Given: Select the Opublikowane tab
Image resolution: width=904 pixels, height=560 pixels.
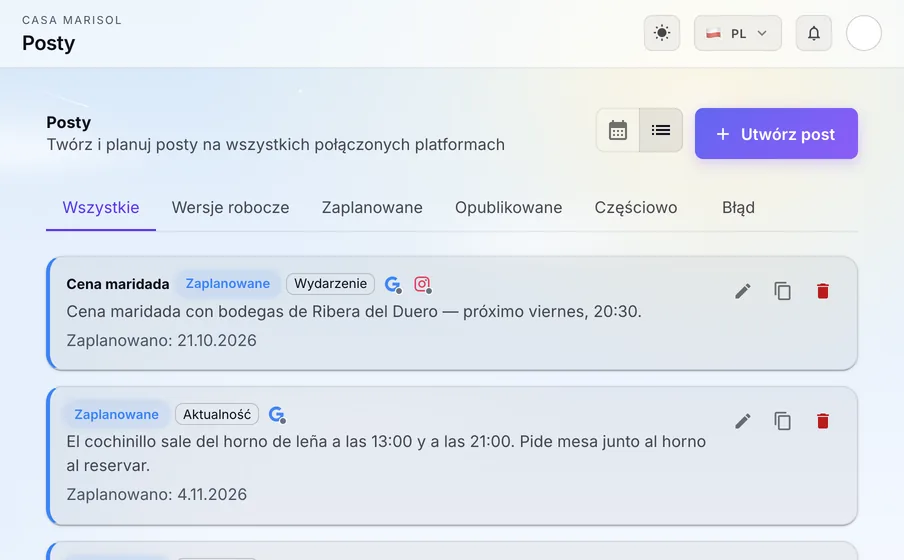Looking at the screenshot, I should click(x=508, y=208).
